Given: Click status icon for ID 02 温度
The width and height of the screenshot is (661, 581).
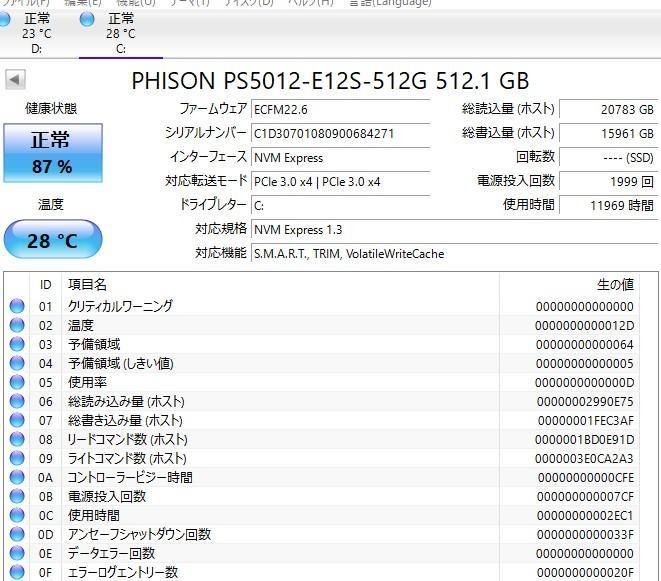Looking at the screenshot, I should click(17, 325).
